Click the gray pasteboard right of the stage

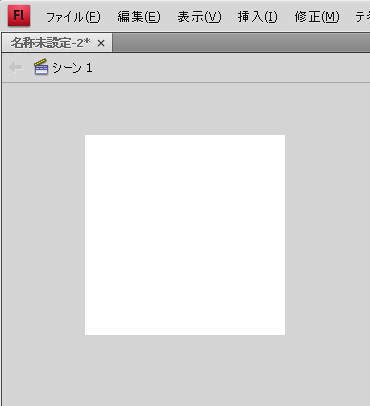pos(327,235)
